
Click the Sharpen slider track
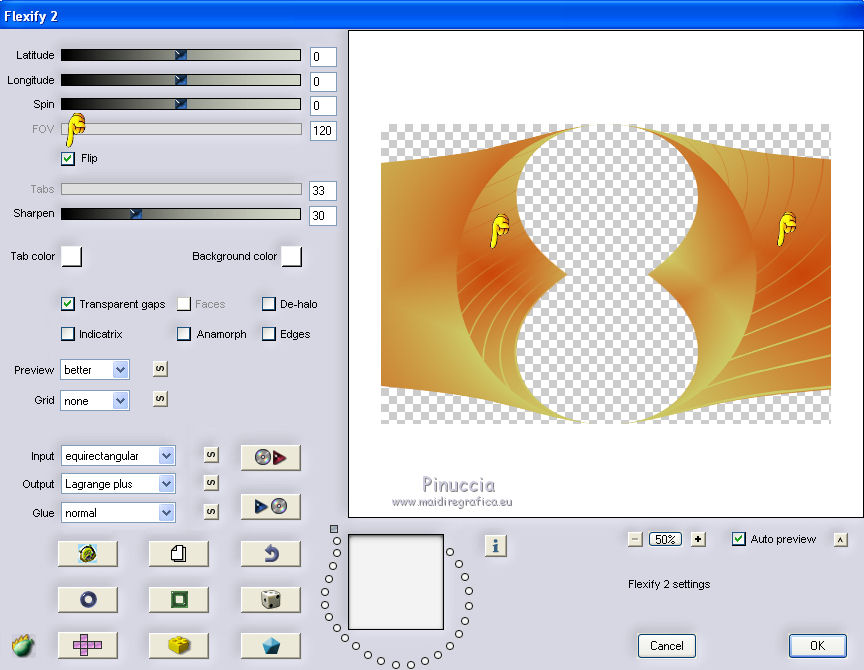181,214
